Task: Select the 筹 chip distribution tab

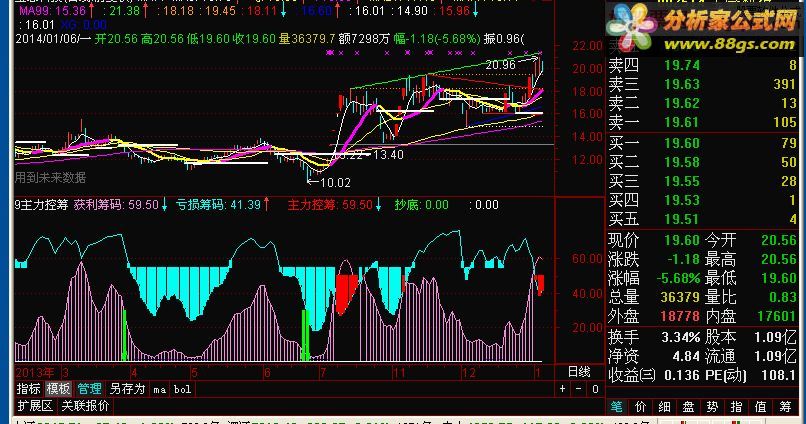Action: (x=785, y=407)
